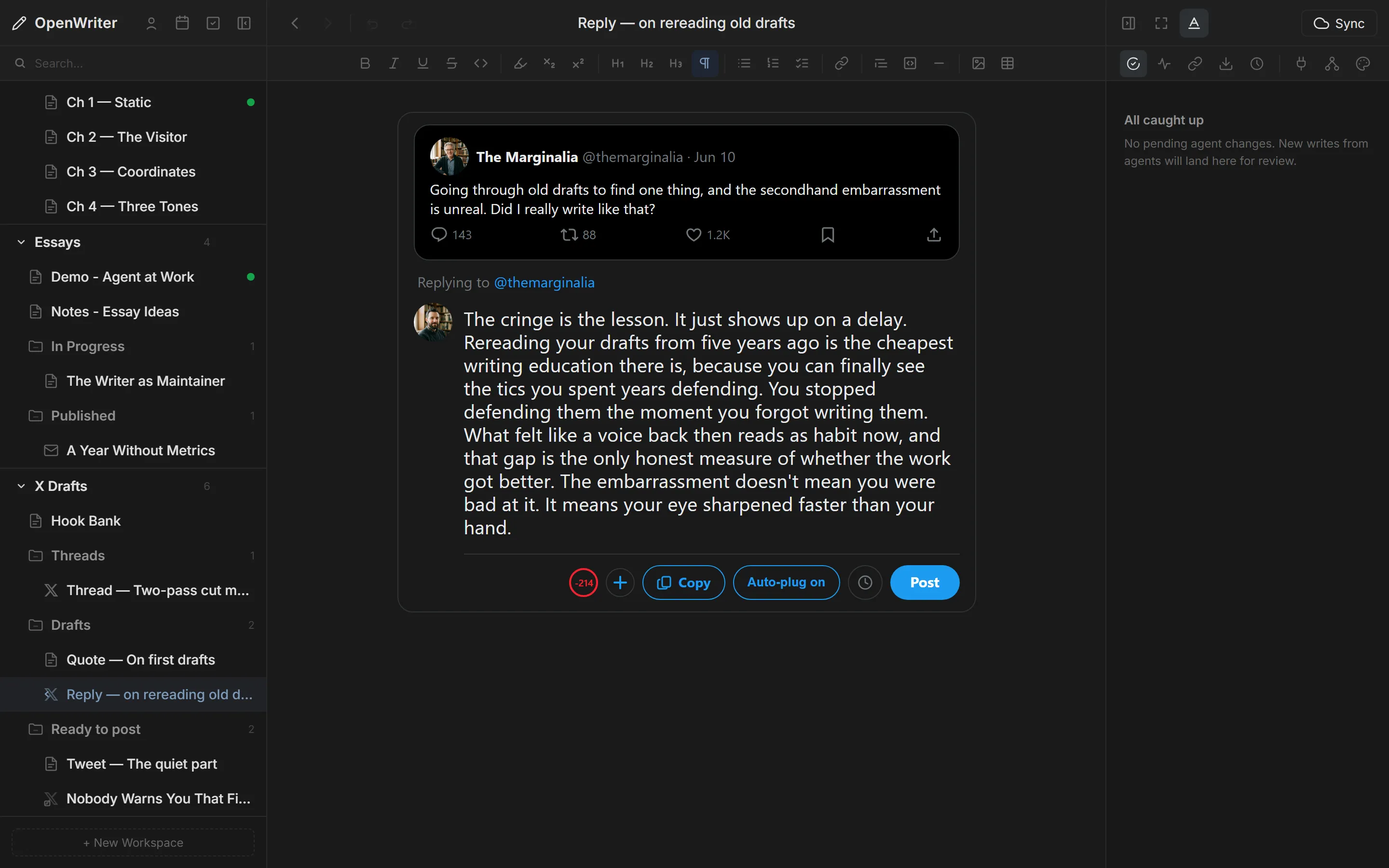
Task: Open the export download tab
Action: (x=1226, y=63)
